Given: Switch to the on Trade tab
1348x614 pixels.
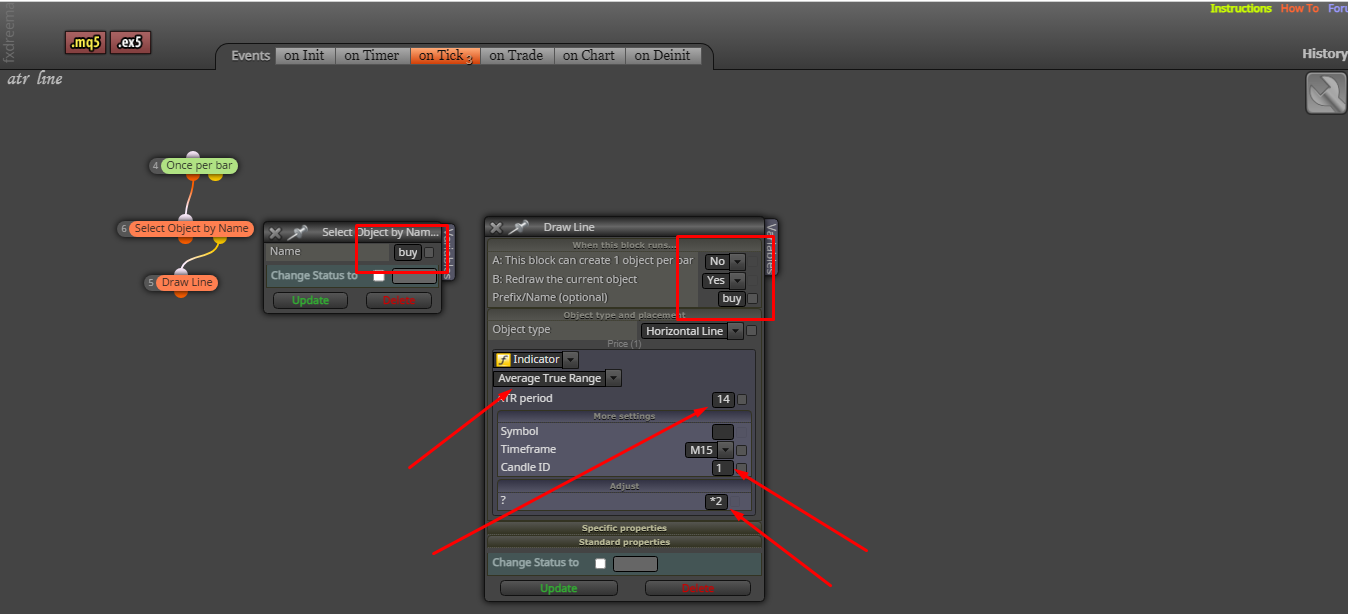Looking at the screenshot, I should point(516,56).
